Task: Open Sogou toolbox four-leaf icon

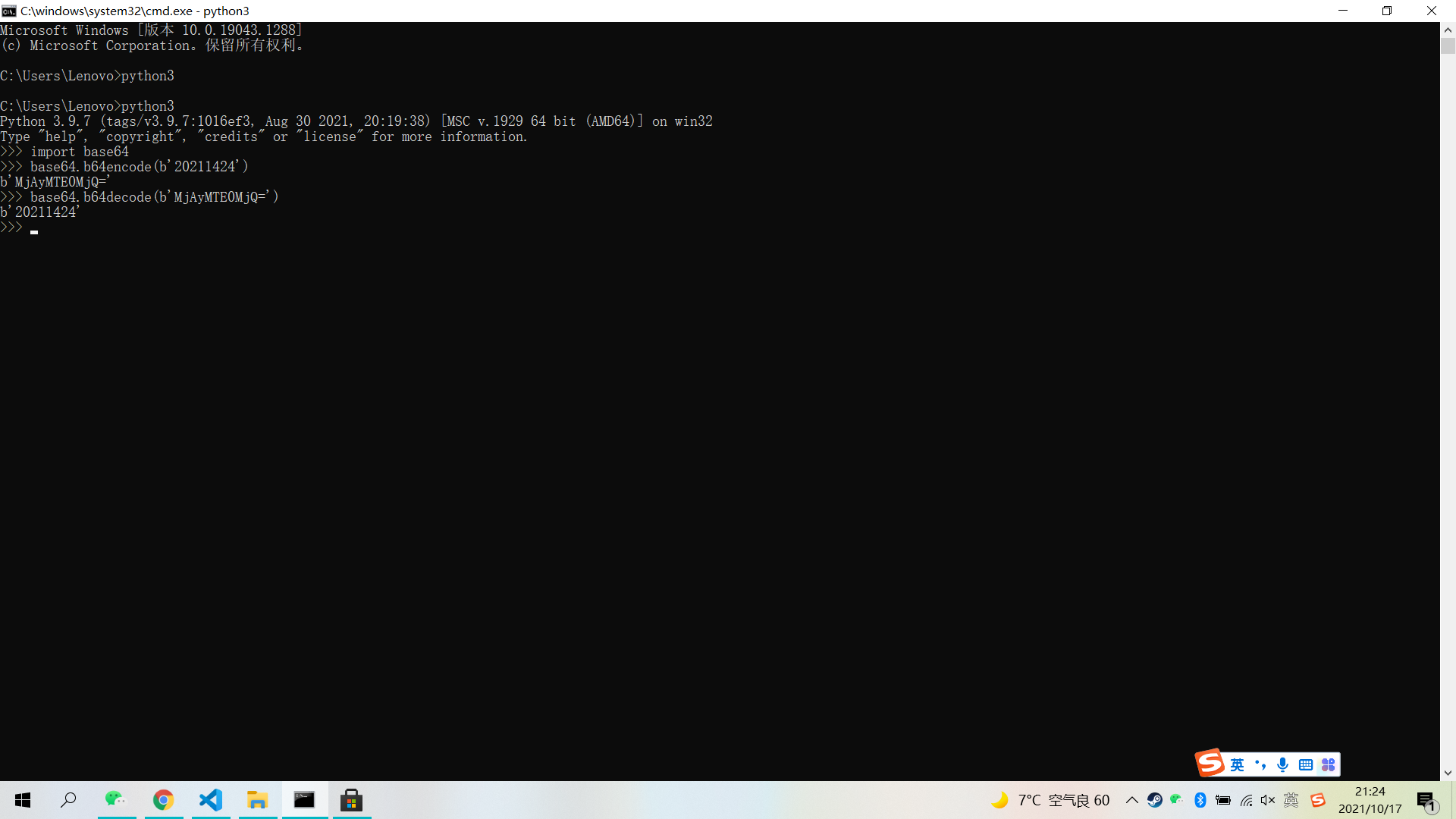Action: coord(1328,764)
